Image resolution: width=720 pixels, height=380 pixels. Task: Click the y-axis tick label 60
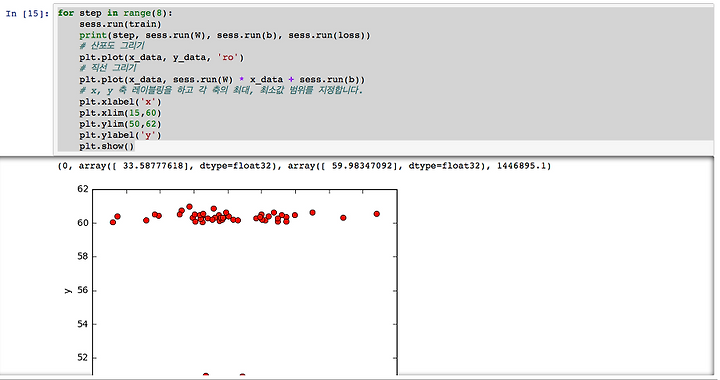tap(83, 223)
